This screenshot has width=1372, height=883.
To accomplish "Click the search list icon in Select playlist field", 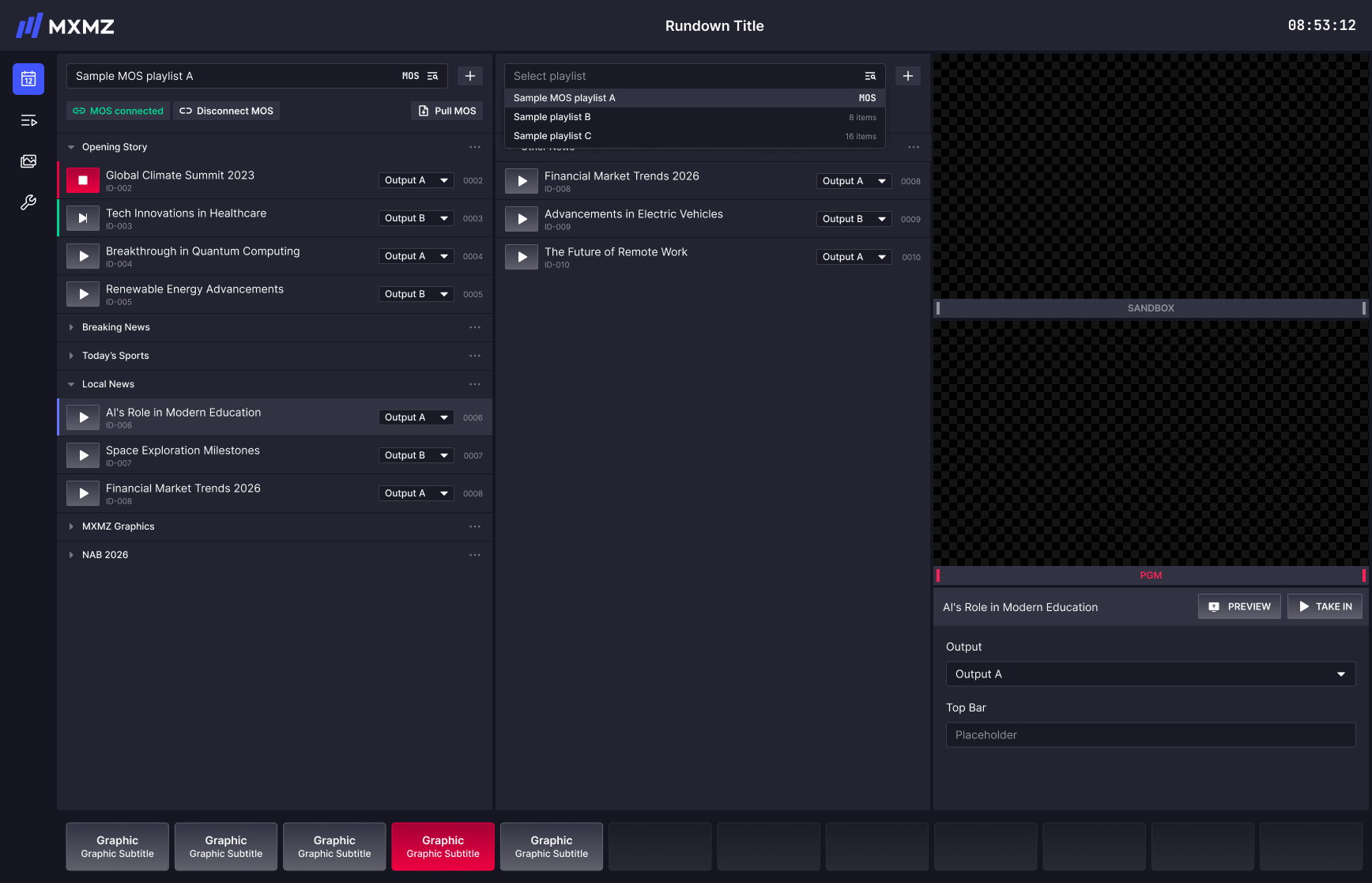I will [870, 76].
